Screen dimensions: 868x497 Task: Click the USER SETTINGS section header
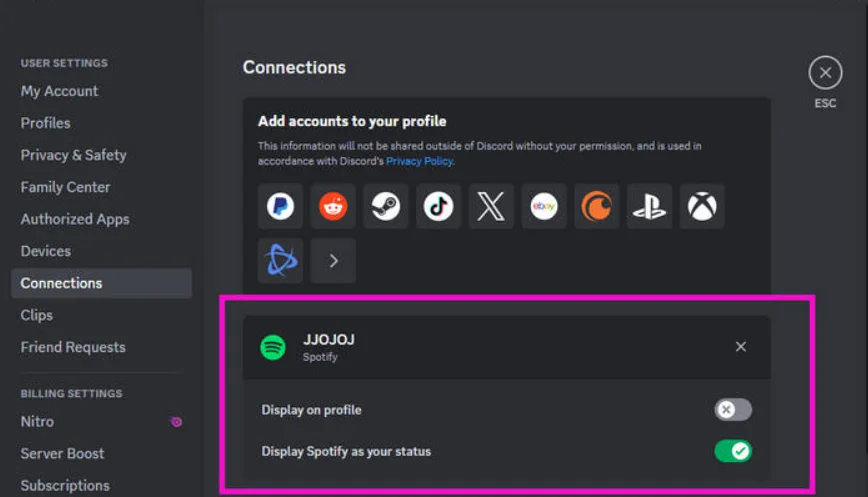(64, 63)
